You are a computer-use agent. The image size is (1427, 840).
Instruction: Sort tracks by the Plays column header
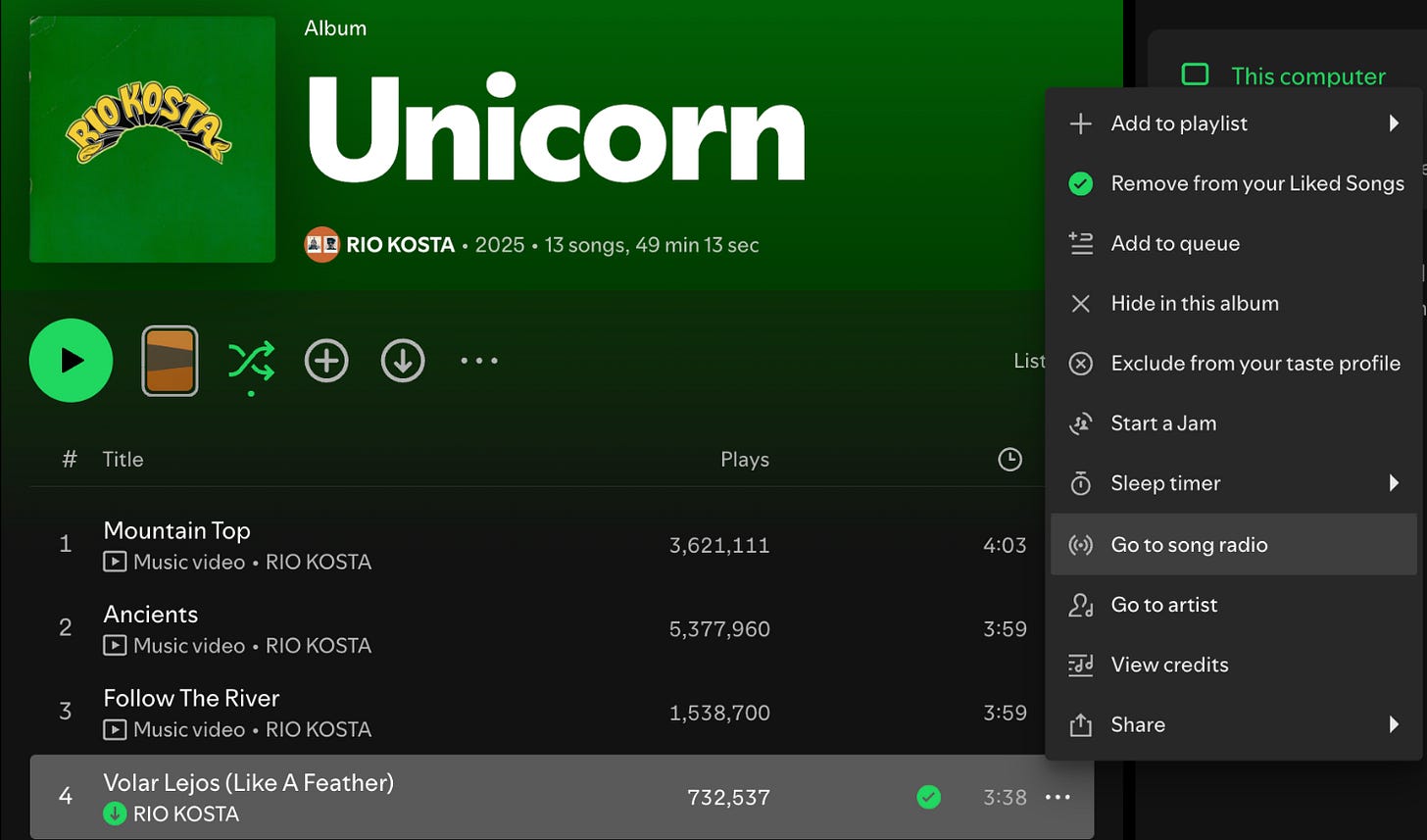point(745,459)
